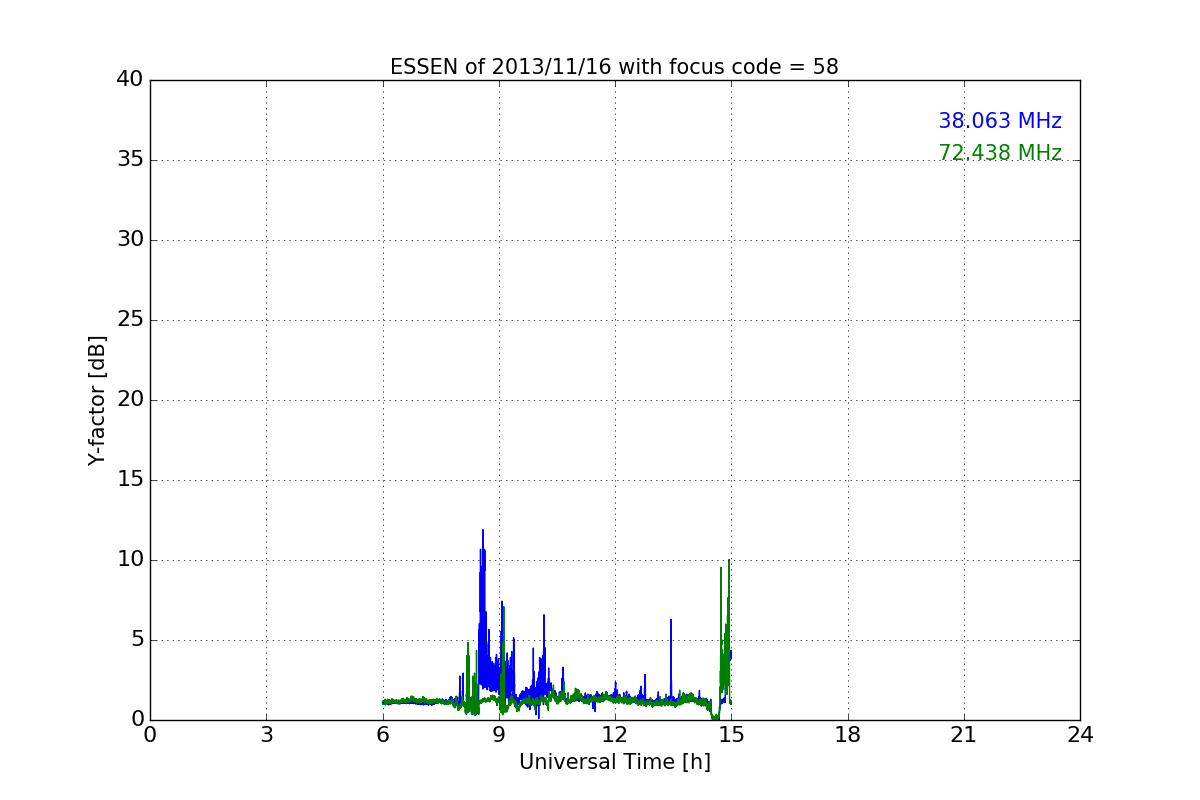Click x-axis tick label 9
The width and height of the screenshot is (1200, 800).
499,735
